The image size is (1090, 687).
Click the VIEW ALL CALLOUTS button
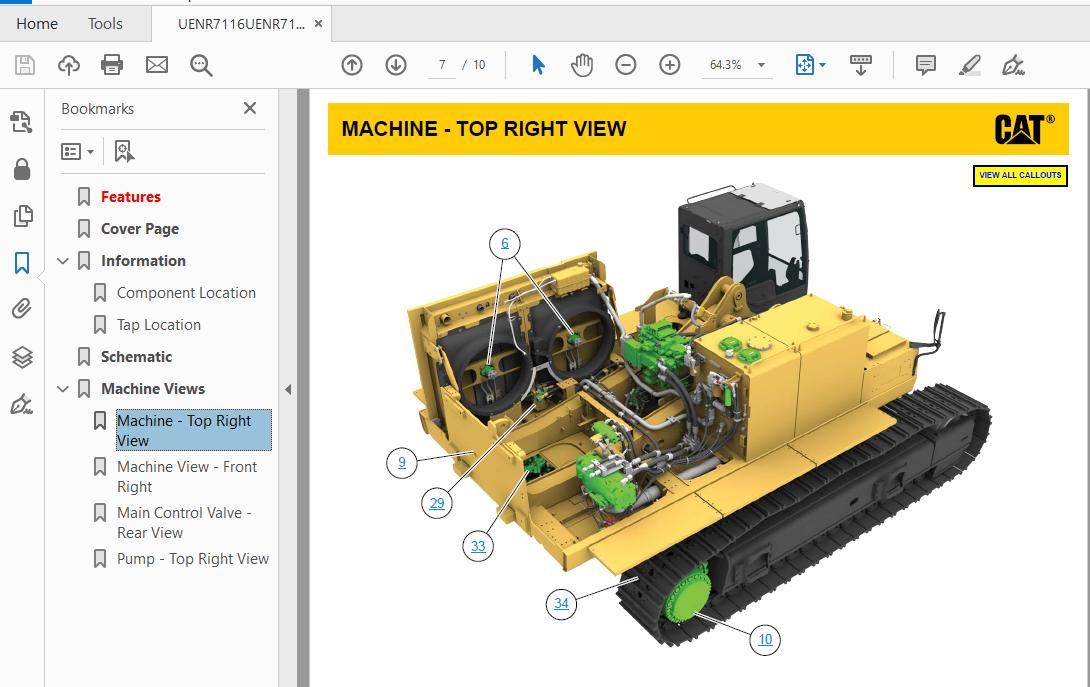(1020, 175)
